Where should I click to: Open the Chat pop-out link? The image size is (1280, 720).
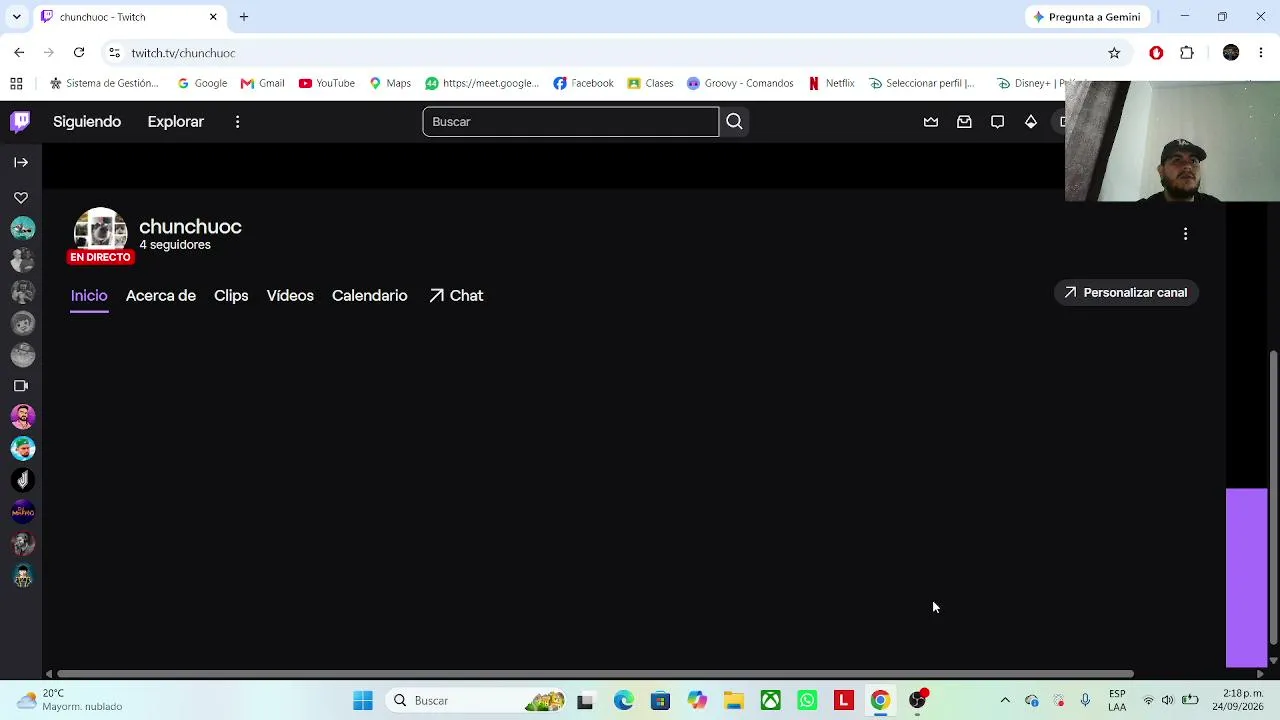456,296
